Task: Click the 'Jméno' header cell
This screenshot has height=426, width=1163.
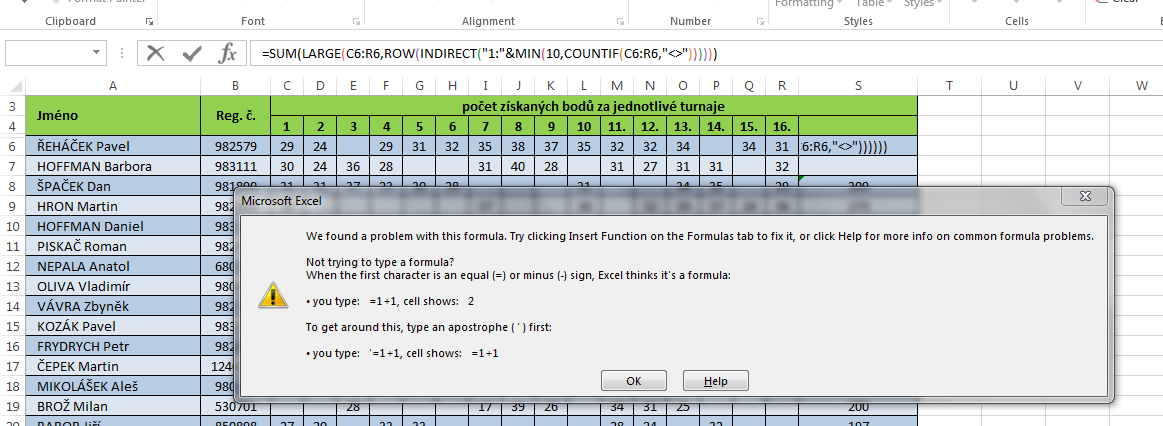Action: click(113, 115)
